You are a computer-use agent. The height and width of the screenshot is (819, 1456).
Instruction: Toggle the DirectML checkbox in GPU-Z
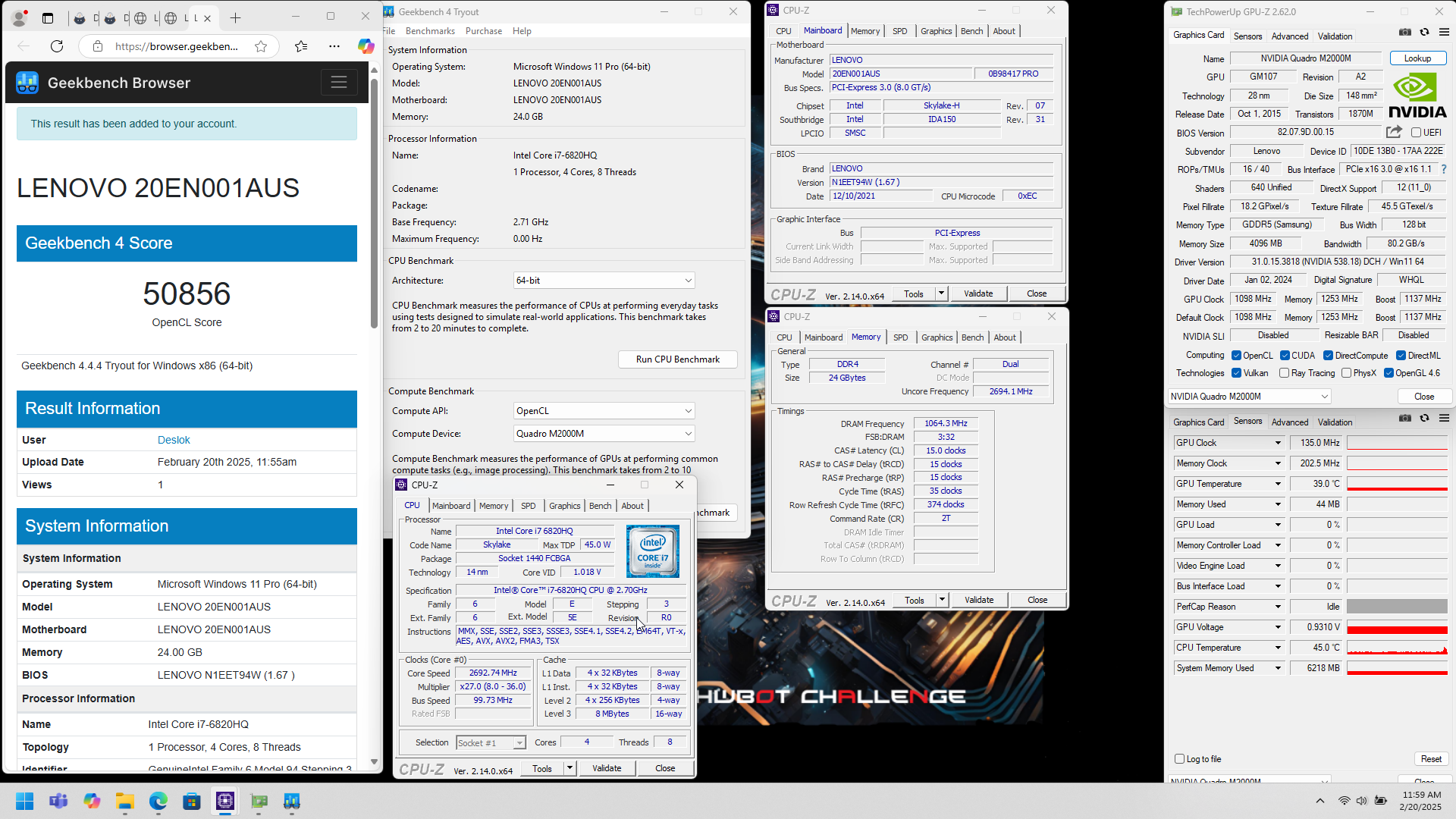tap(1401, 356)
